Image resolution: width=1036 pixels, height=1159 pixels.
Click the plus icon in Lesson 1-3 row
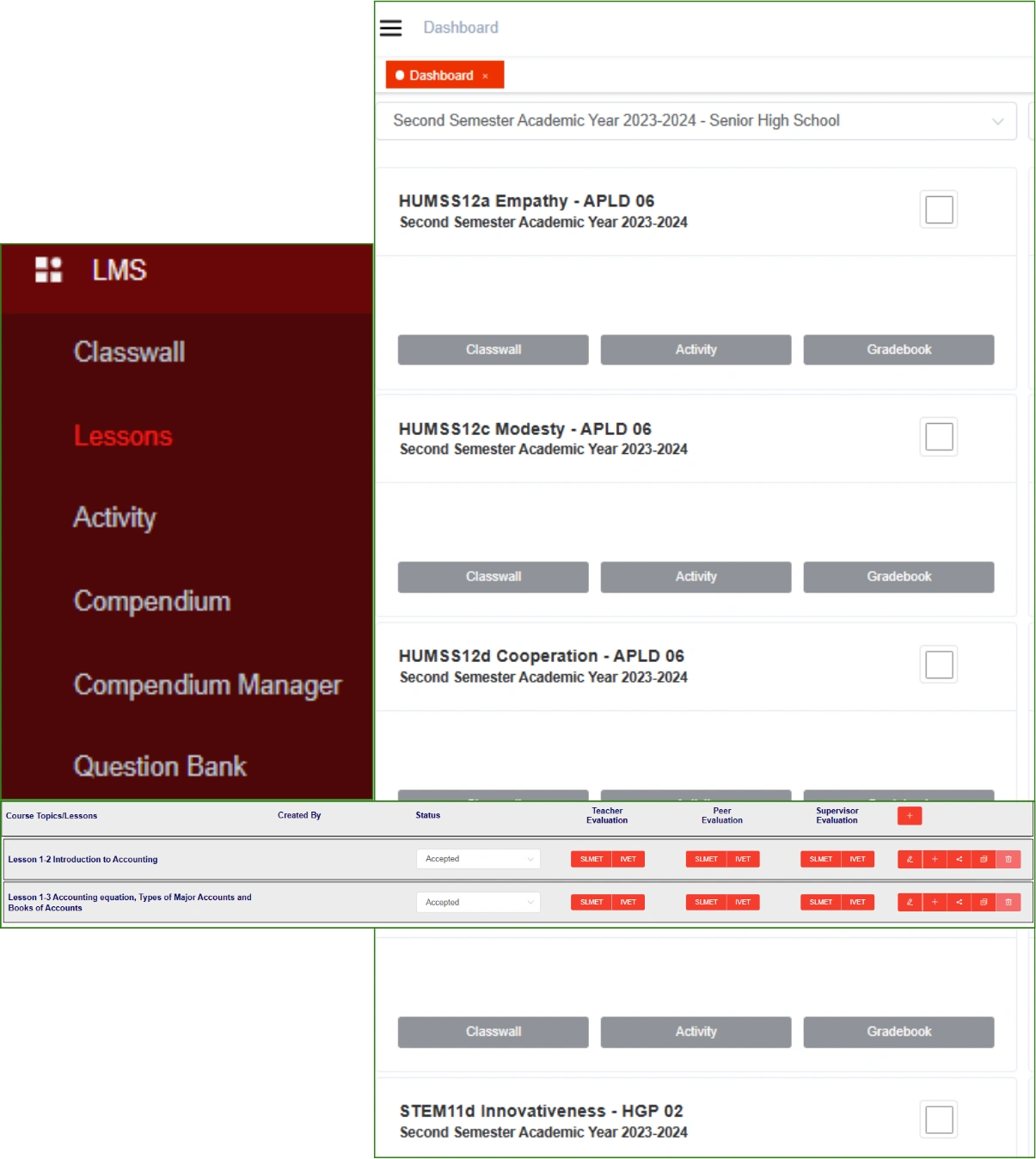935,902
